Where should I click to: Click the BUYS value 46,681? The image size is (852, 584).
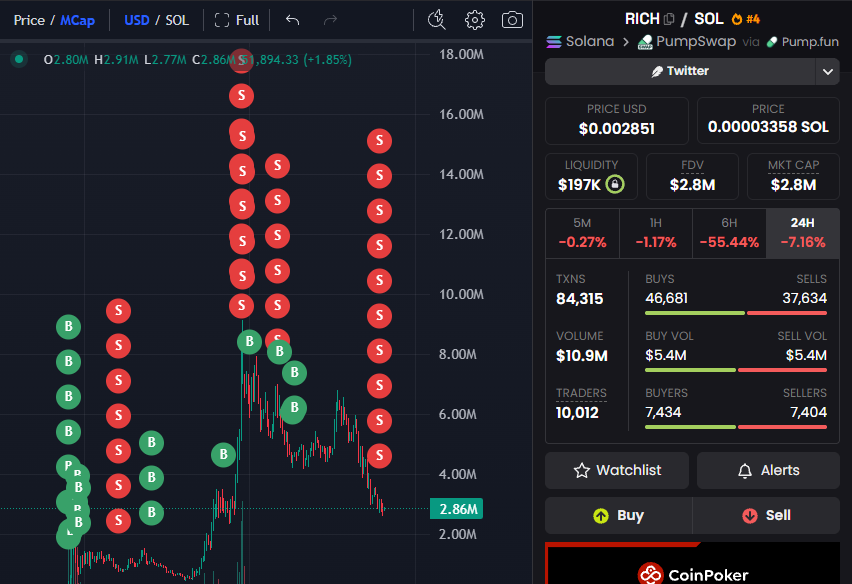pyautogui.click(x=666, y=298)
